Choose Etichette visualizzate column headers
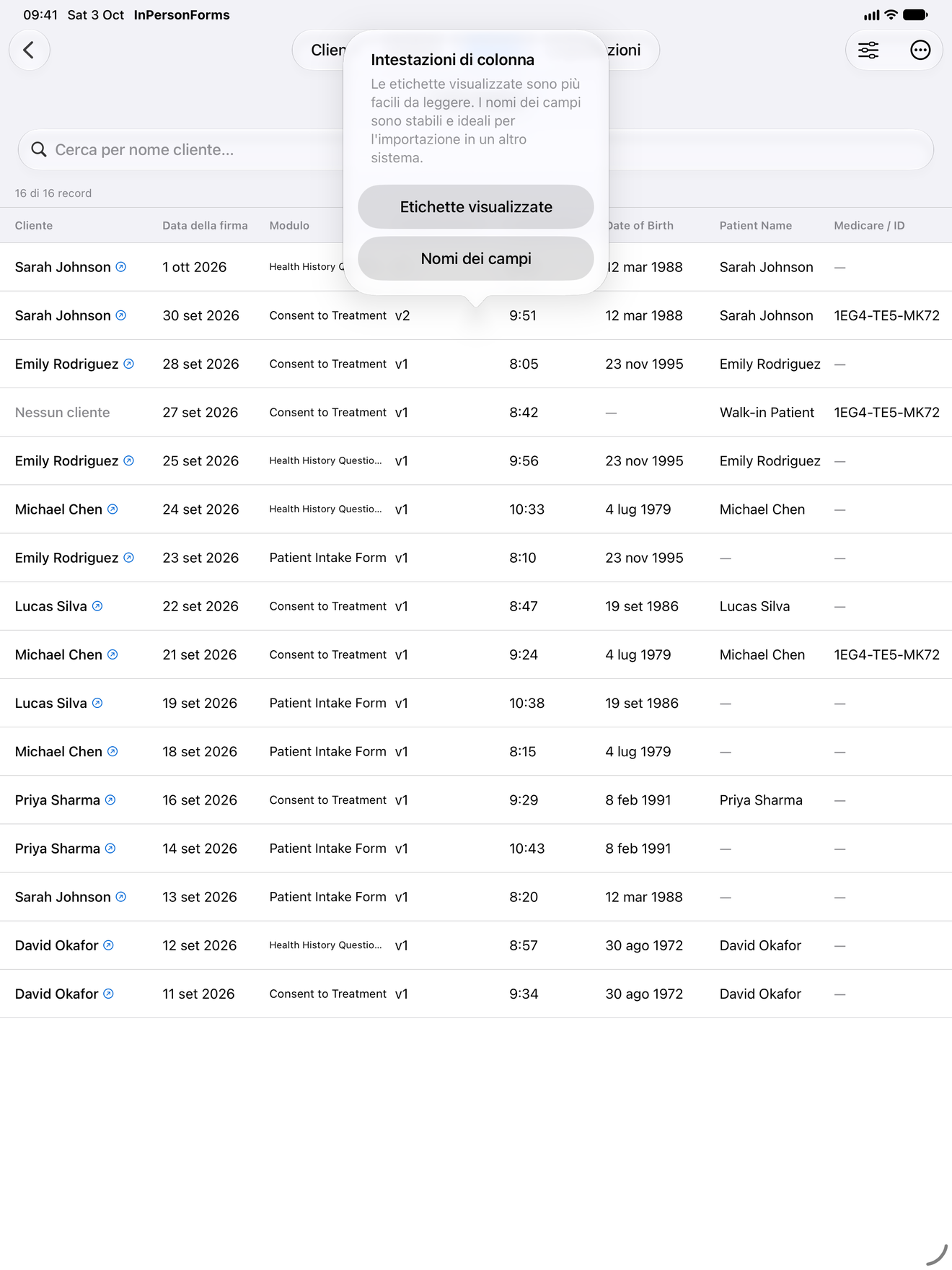The image size is (952, 1270). point(476,207)
